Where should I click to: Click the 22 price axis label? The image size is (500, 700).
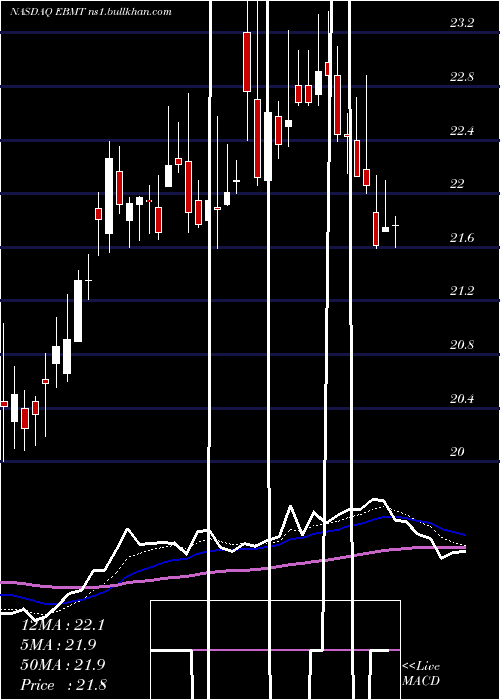click(x=457, y=184)
